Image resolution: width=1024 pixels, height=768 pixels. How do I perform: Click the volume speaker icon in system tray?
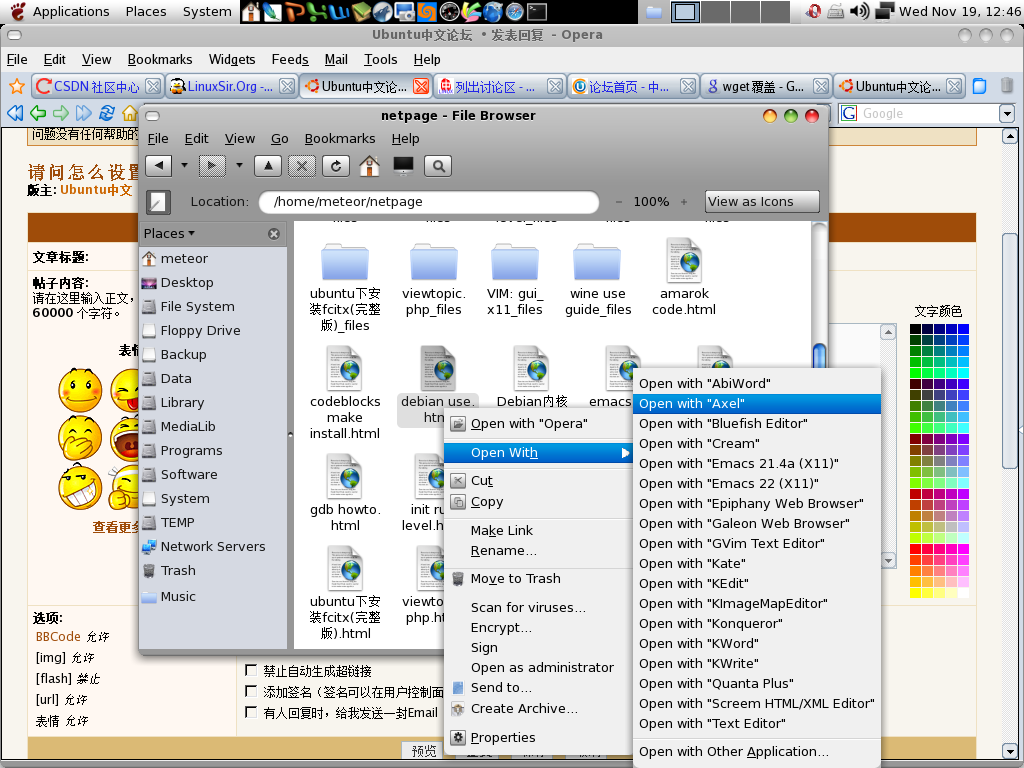(x=859, y=11)
